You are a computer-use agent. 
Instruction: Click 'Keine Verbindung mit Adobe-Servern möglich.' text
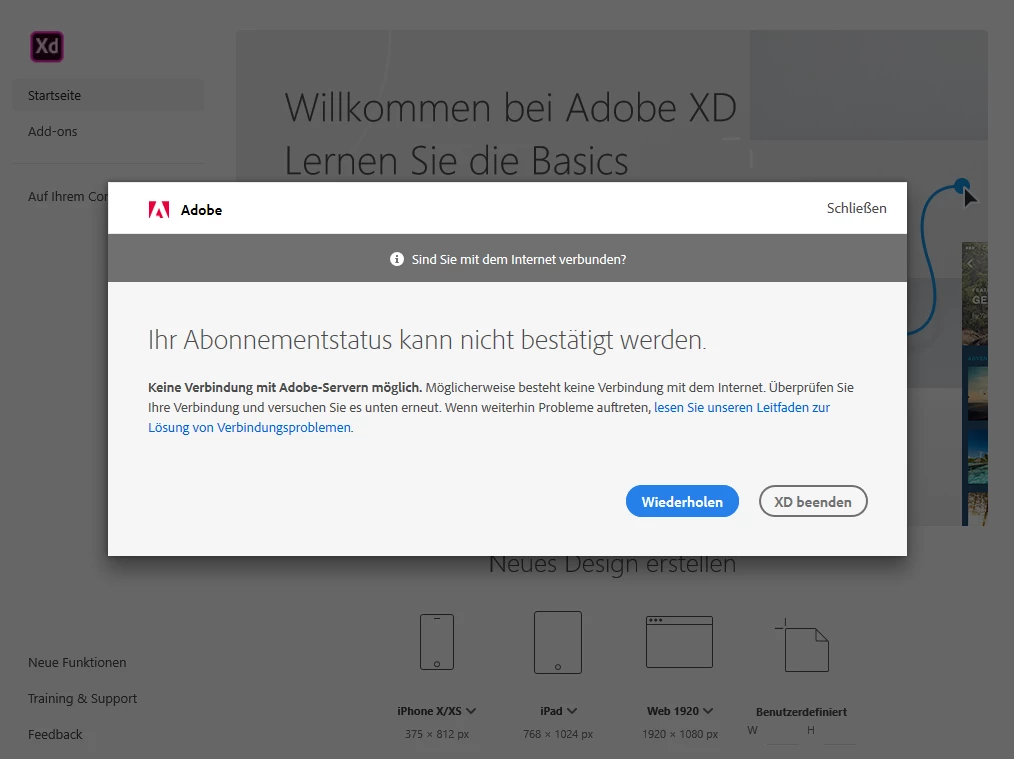pos(285,387)
